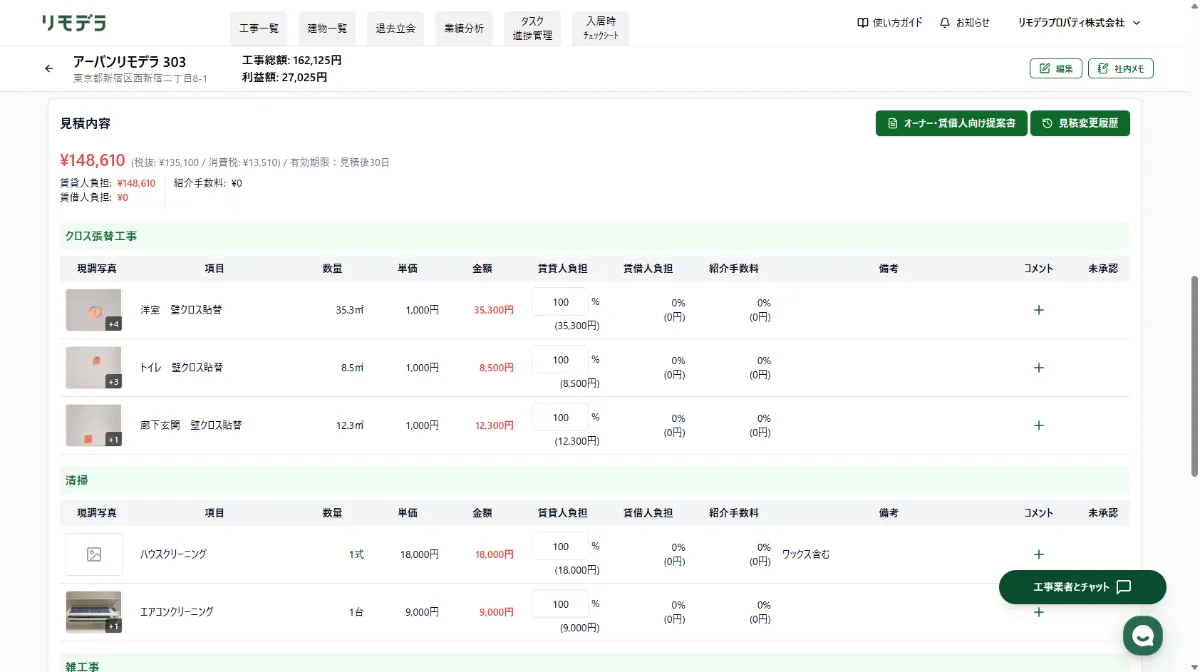Go back using the arrow beside アーバンリモデラ 303
Viewport: 1200px width, 672px height.
49,69
